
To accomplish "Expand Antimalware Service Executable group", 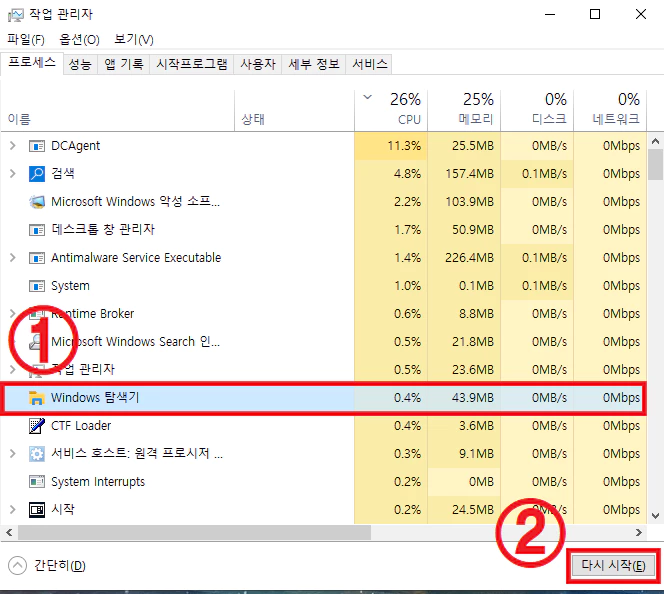I will [x=13, y=258].
